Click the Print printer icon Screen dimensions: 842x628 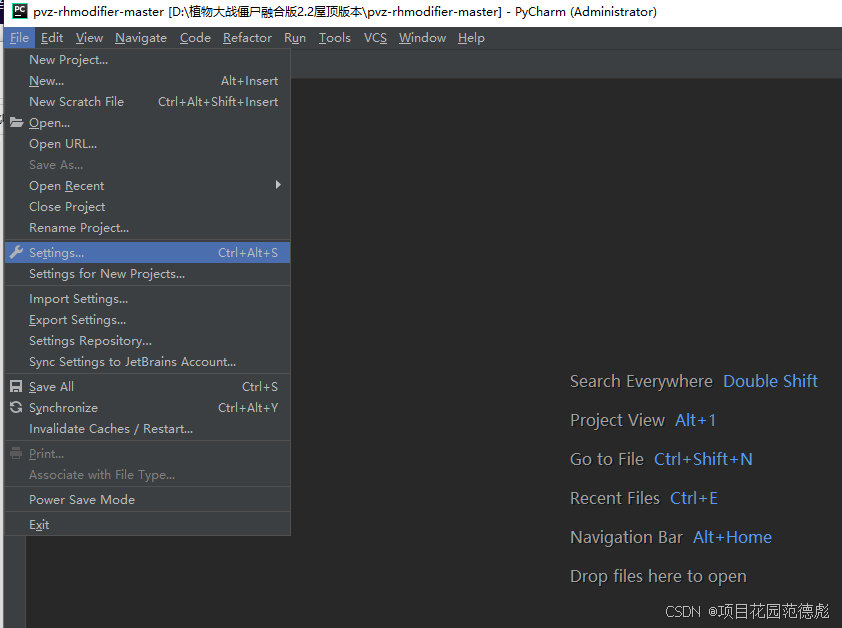(16, 453)
